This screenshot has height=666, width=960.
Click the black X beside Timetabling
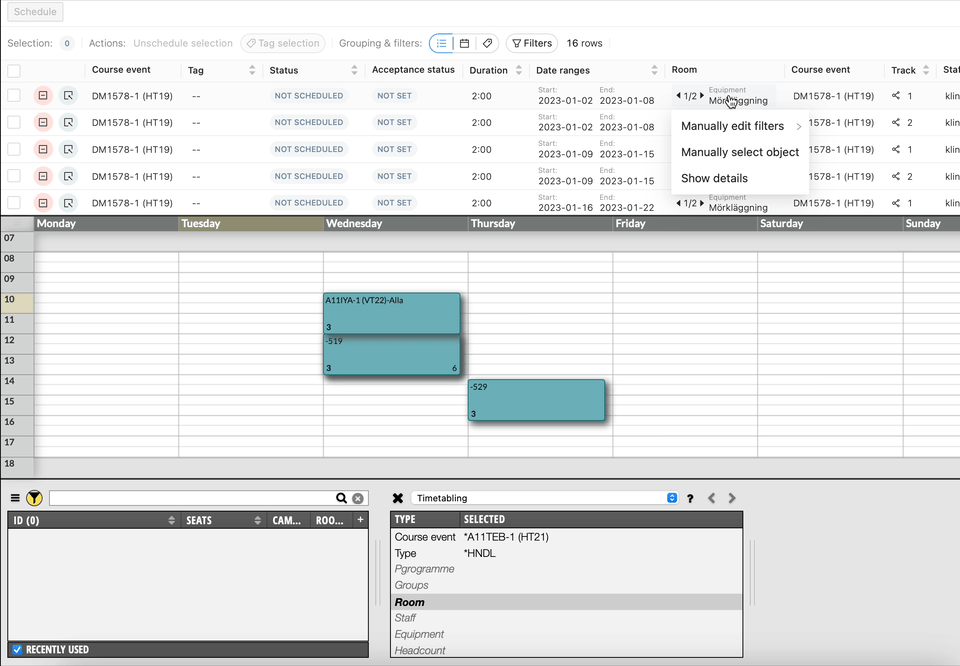[398, 498]
